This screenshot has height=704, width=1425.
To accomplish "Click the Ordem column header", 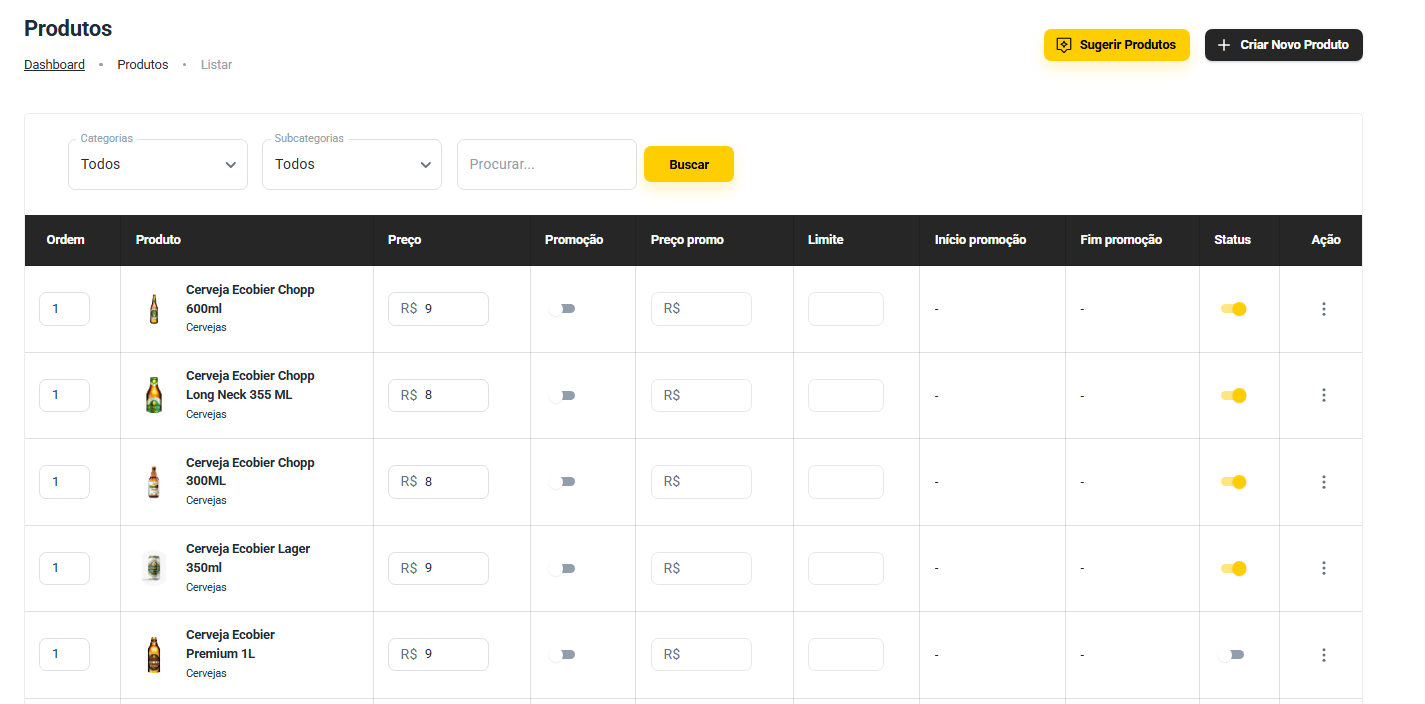I will pyautogui.click(x=65, y=240).
